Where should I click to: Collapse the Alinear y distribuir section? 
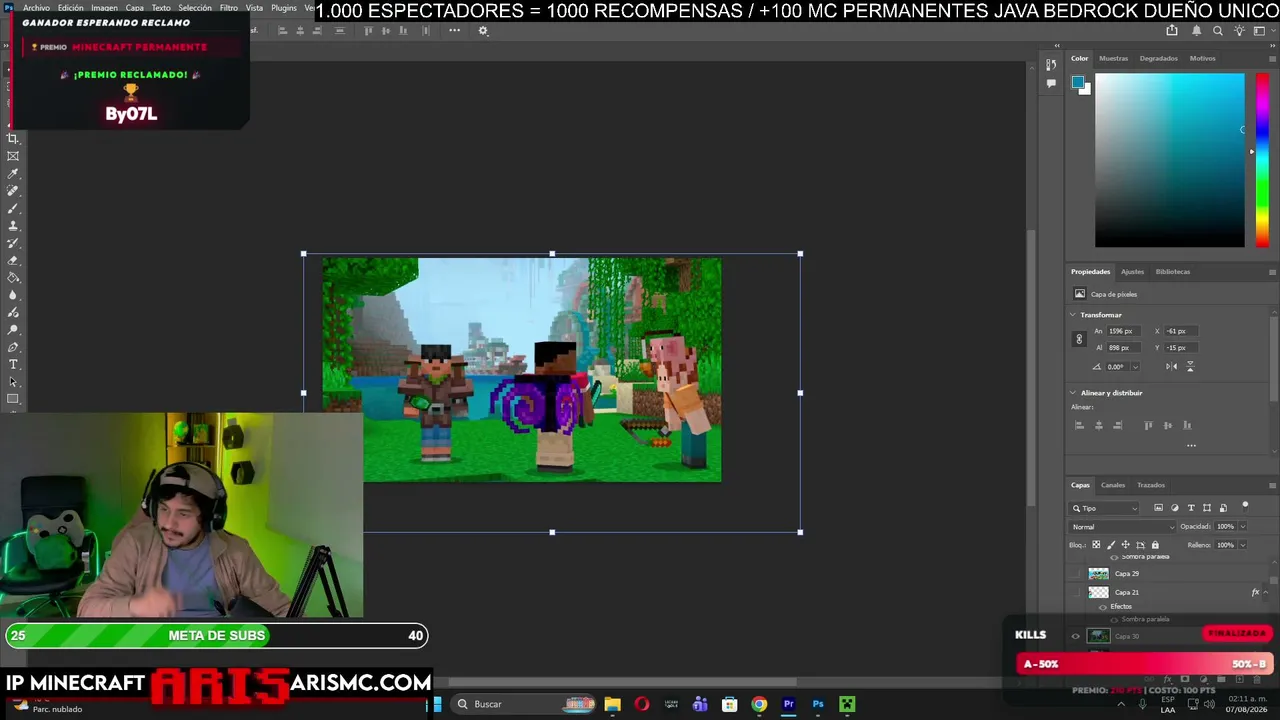tap(1073, 393)
